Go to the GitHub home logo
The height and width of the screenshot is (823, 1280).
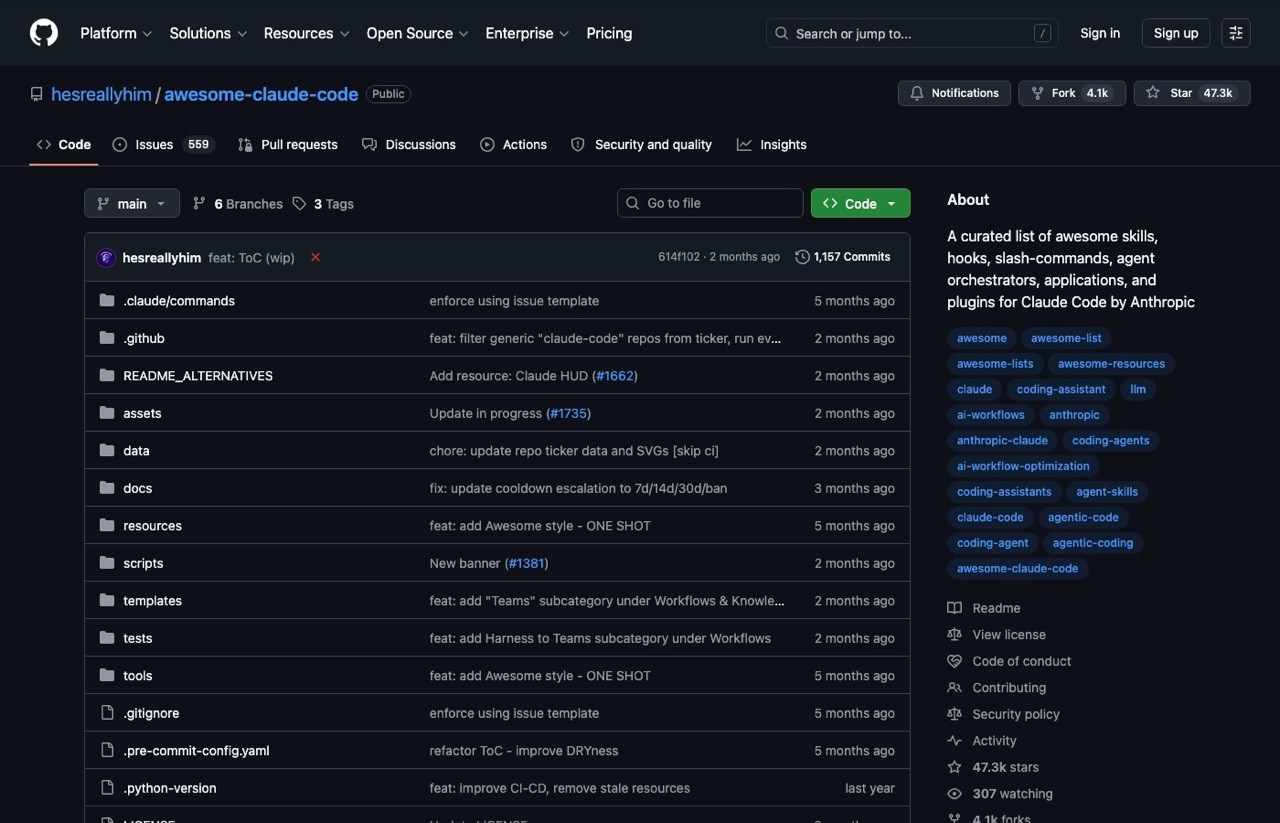[44, 33]
